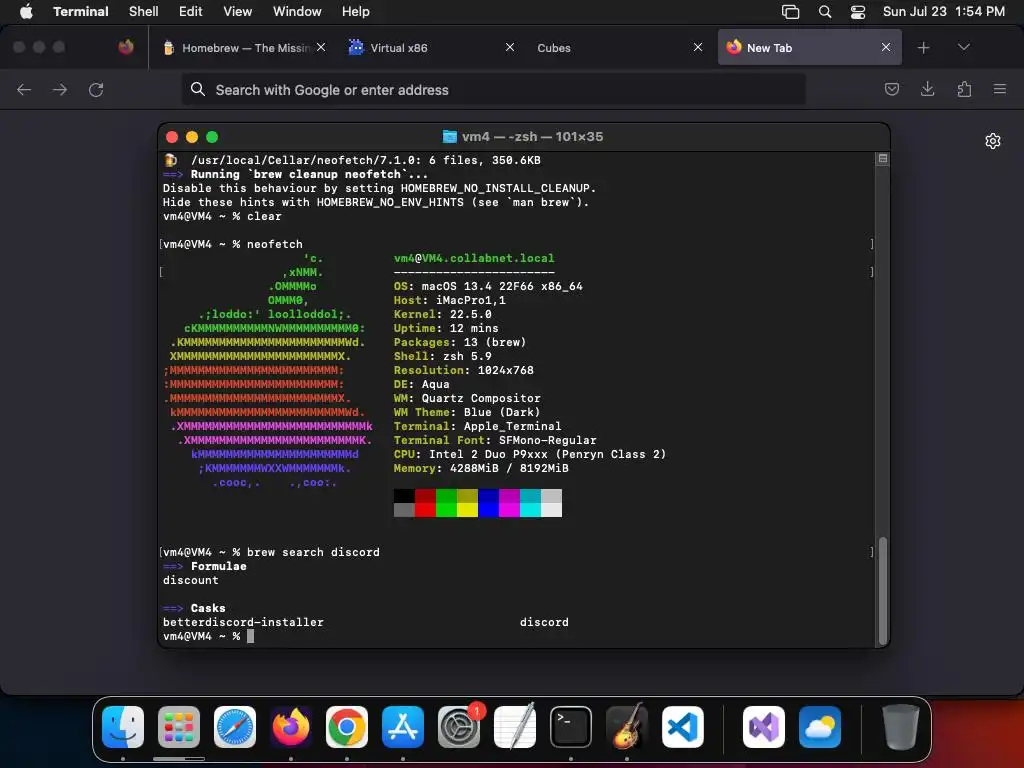This screenshot has height=768, width=1024.
Task: Open the Terminal app menu
Action: [81, 11]
